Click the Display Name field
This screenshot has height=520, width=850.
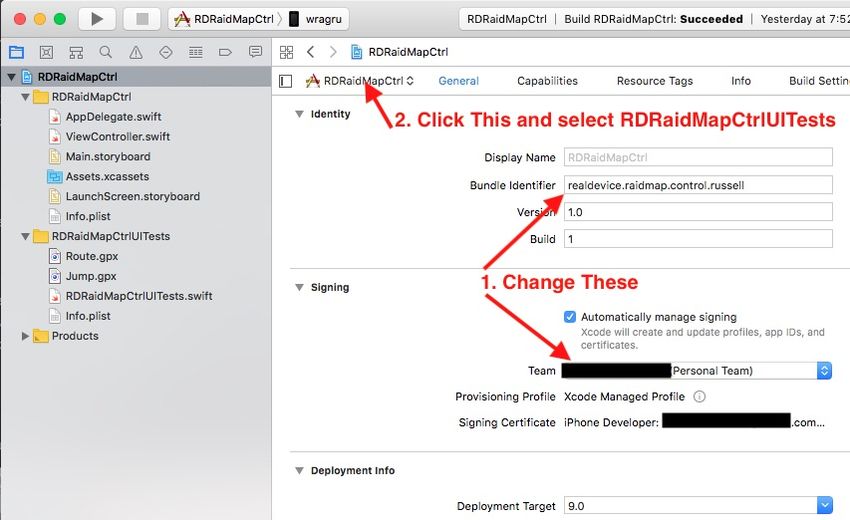click(698, 157)
